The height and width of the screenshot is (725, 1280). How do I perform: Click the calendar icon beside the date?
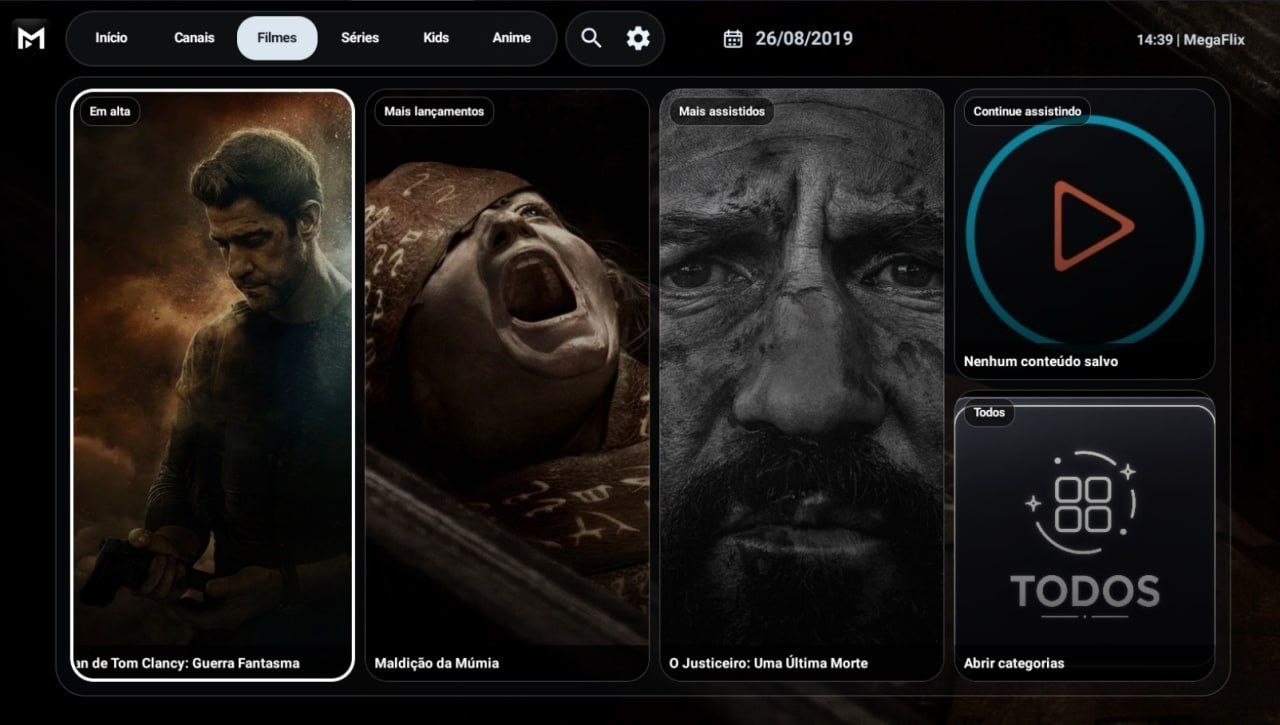pyautogui.click(x=733, y=38)
